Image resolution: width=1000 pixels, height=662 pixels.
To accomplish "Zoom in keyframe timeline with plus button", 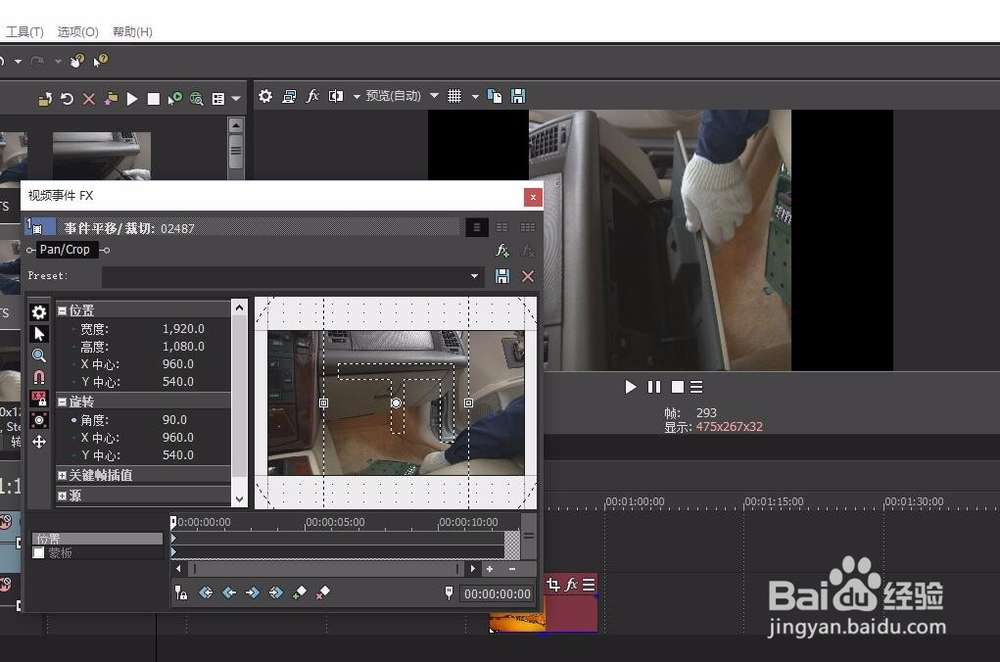I will [x=490, y=568].
